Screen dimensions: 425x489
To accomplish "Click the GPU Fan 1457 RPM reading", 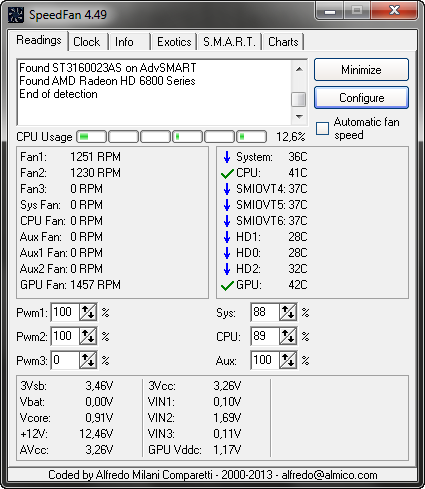I will pos(70,285).
